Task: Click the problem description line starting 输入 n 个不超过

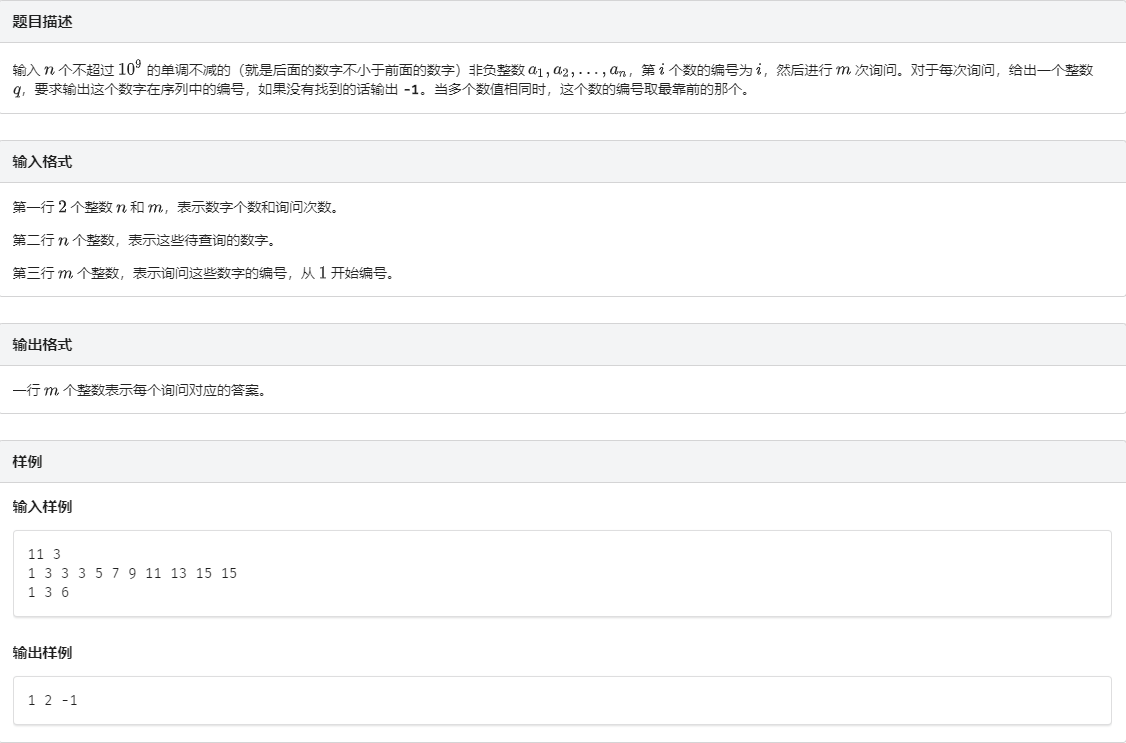Action: (552, 69)
